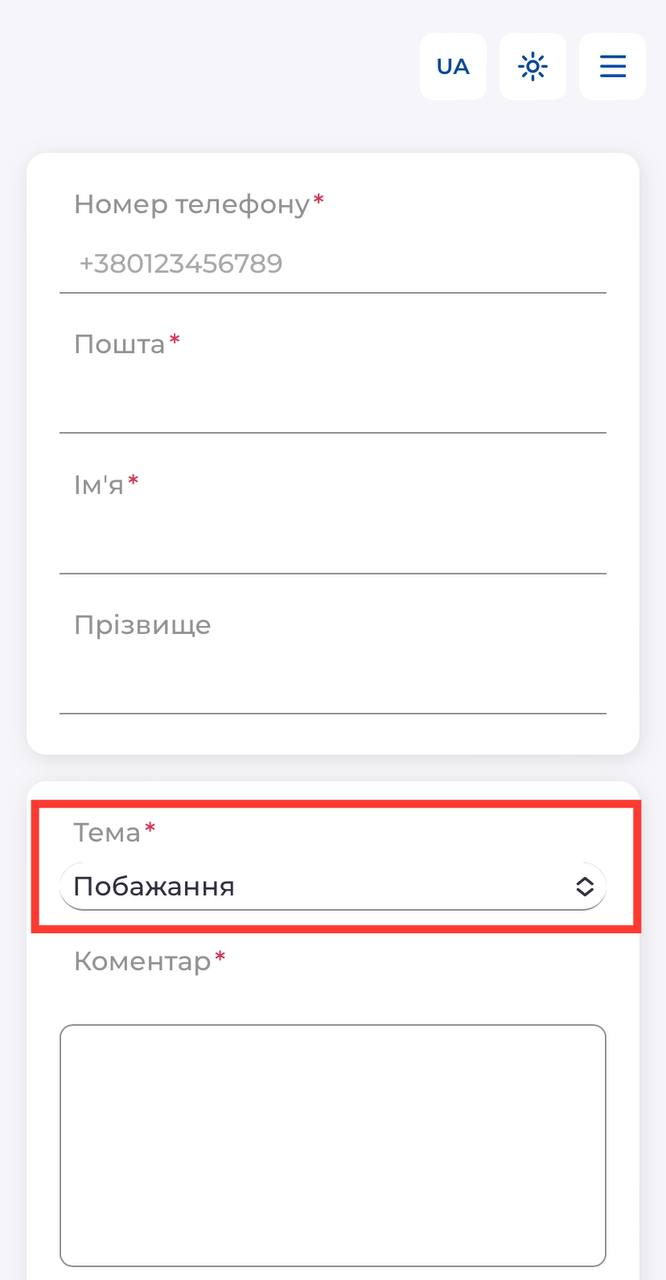Click the Ім'я field label
Screen dimensions: 666x1280
click(98, 485)
